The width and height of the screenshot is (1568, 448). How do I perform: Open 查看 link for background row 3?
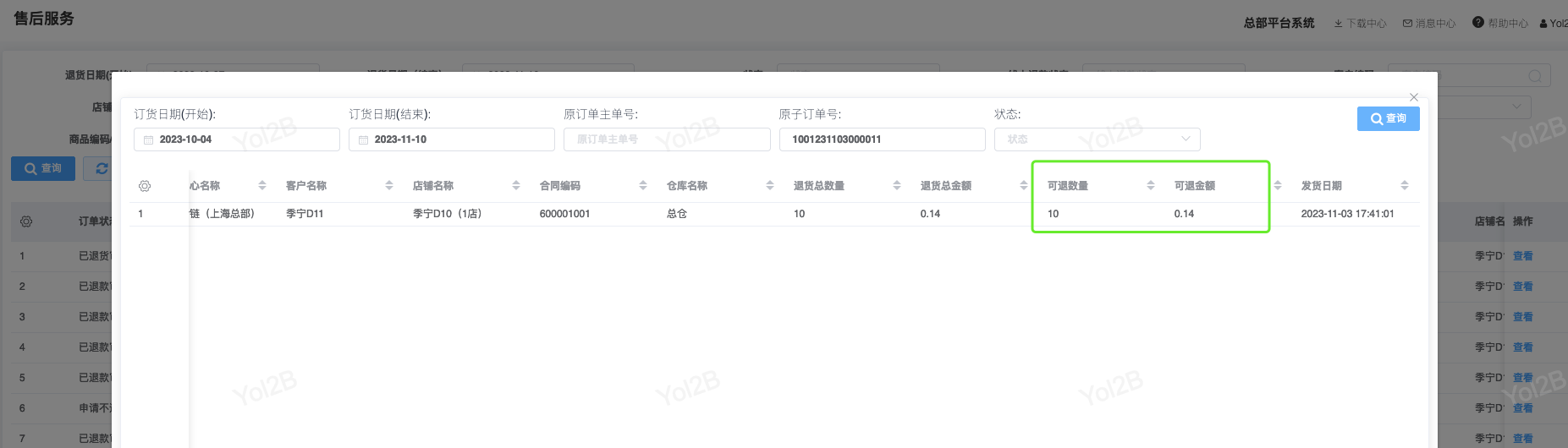(1523, 317)
